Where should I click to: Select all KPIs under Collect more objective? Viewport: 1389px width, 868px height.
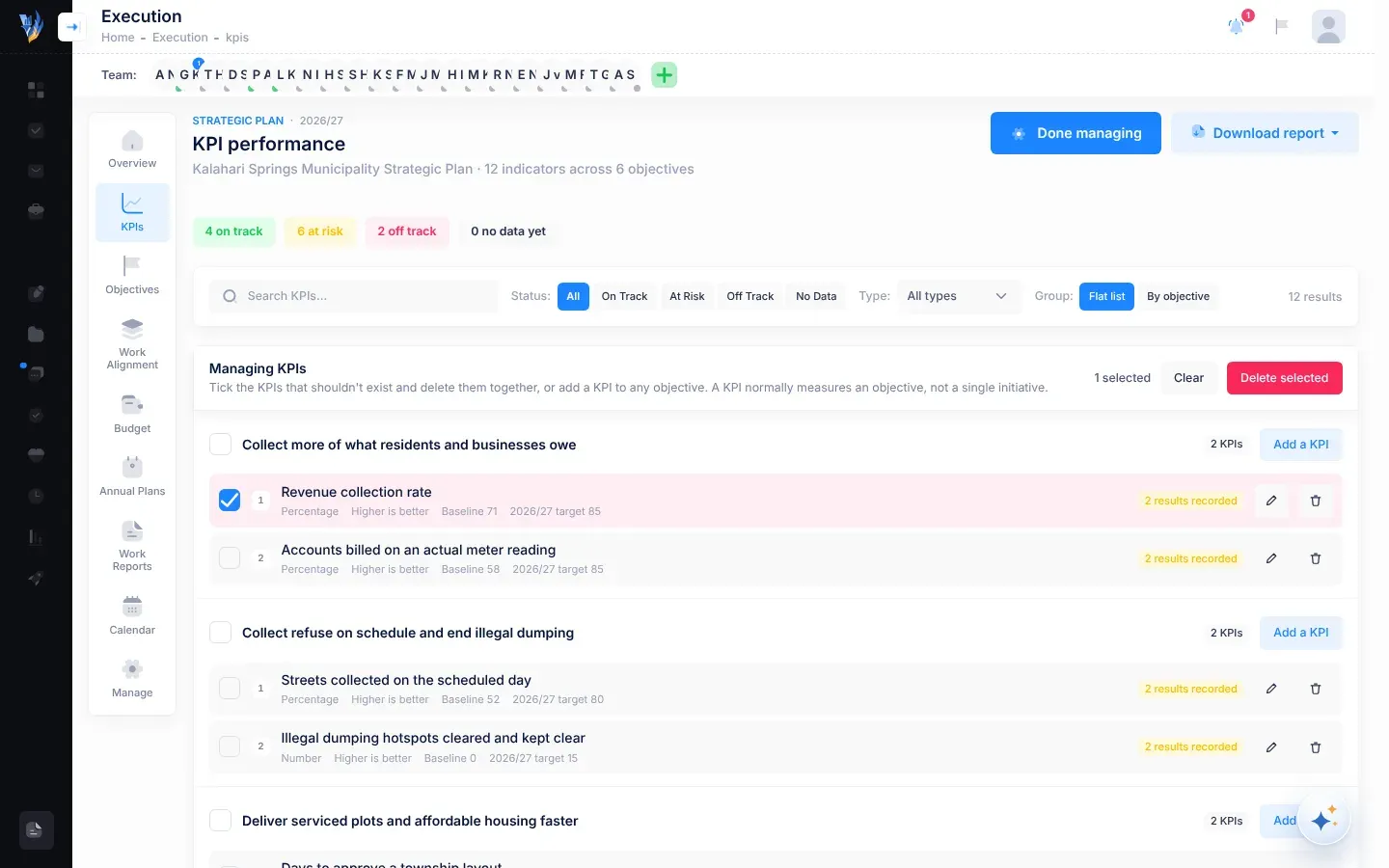point(221,444)
